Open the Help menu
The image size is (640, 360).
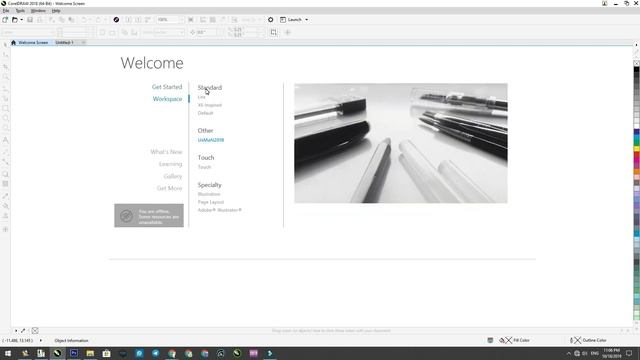tap(56, 11)
